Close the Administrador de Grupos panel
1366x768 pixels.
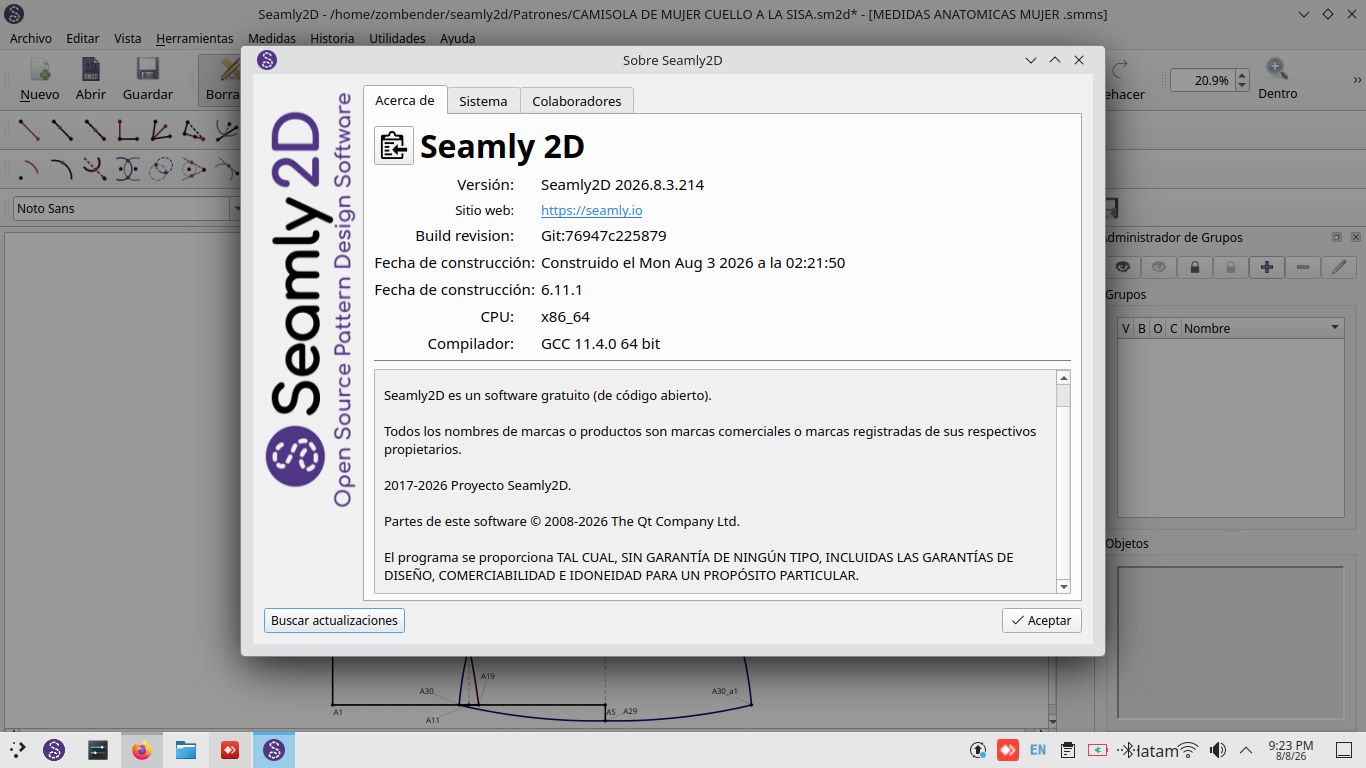click(x=1355, y=238)
